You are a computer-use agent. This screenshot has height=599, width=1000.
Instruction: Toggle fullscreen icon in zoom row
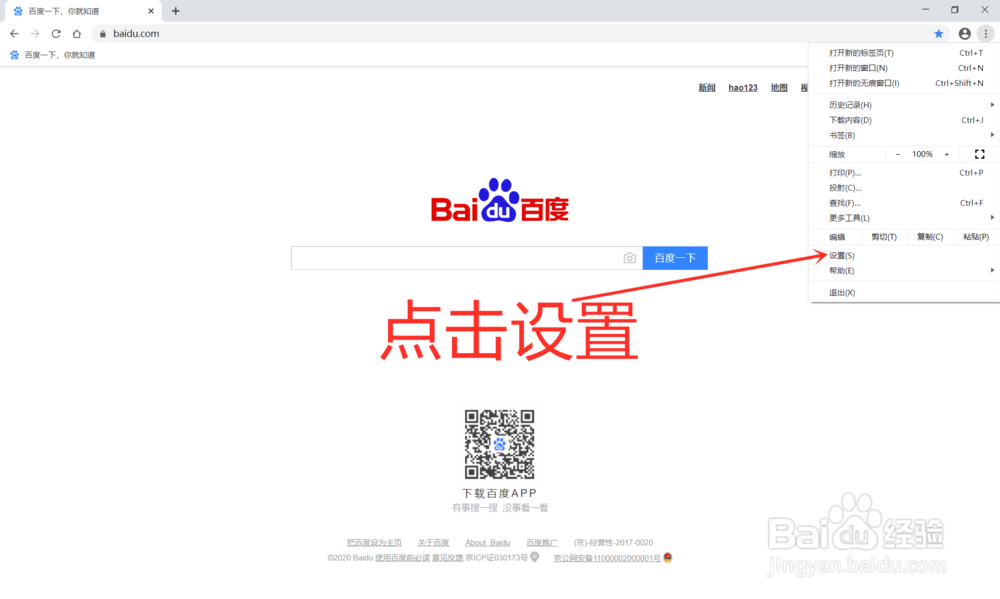click(x=980, y=154)
